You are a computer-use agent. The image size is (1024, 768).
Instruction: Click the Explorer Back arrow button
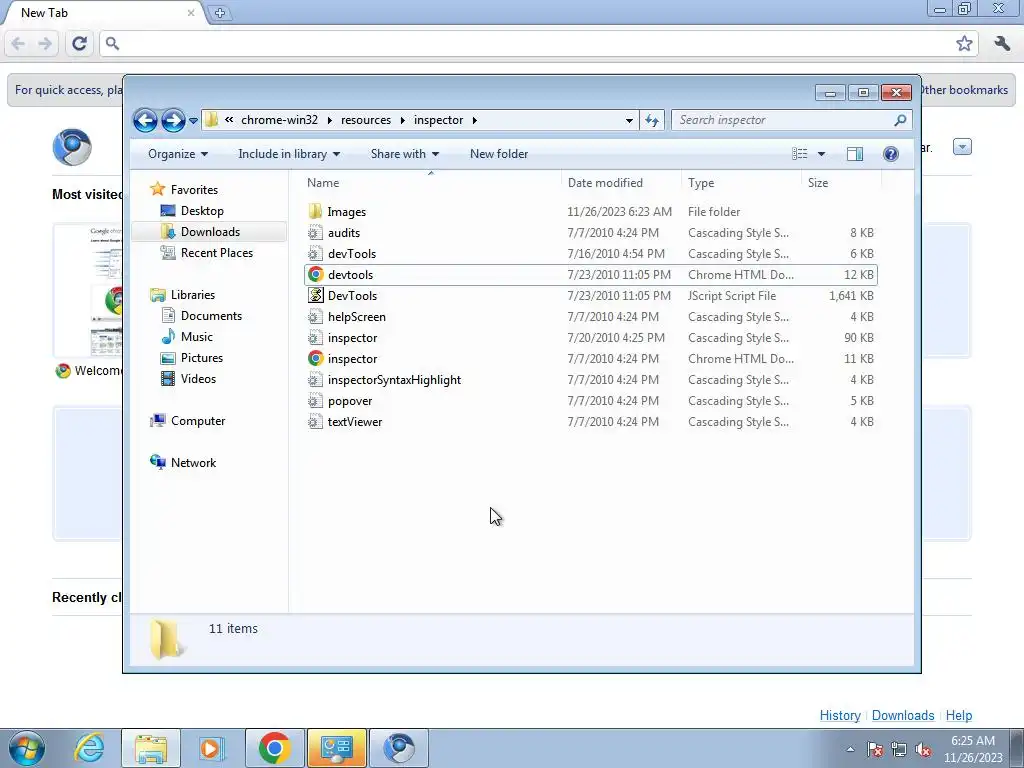[145, 120]
